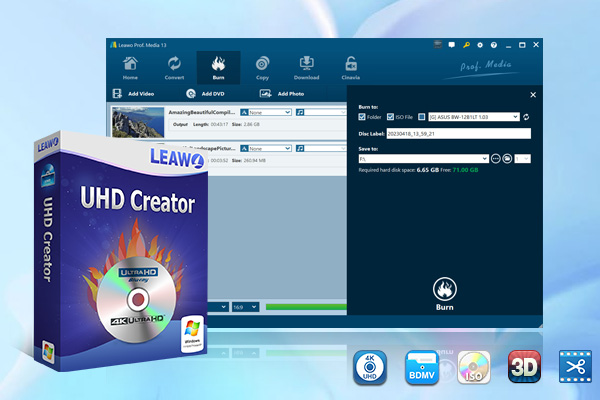Minimize the Leawo Prof. Media window

coord(508,46)
